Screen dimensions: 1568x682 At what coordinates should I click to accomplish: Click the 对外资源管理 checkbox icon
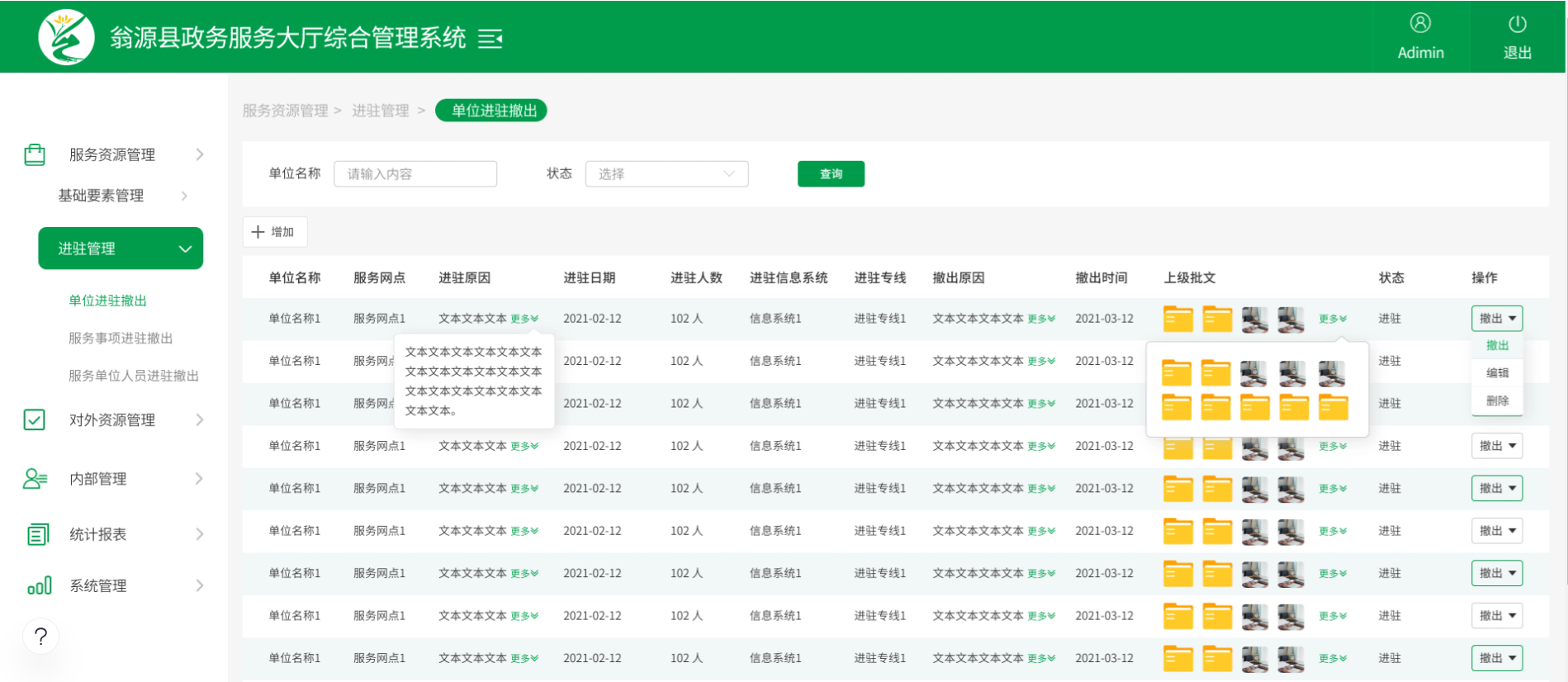click(x=35, y=419)
